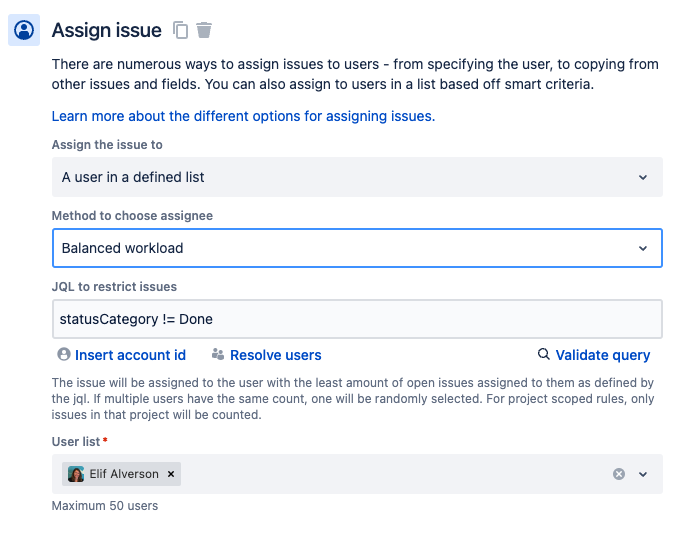Viewport: 687px width, 537px height.
Task: Click the Assign issue user icon
Action: [24, 30]
